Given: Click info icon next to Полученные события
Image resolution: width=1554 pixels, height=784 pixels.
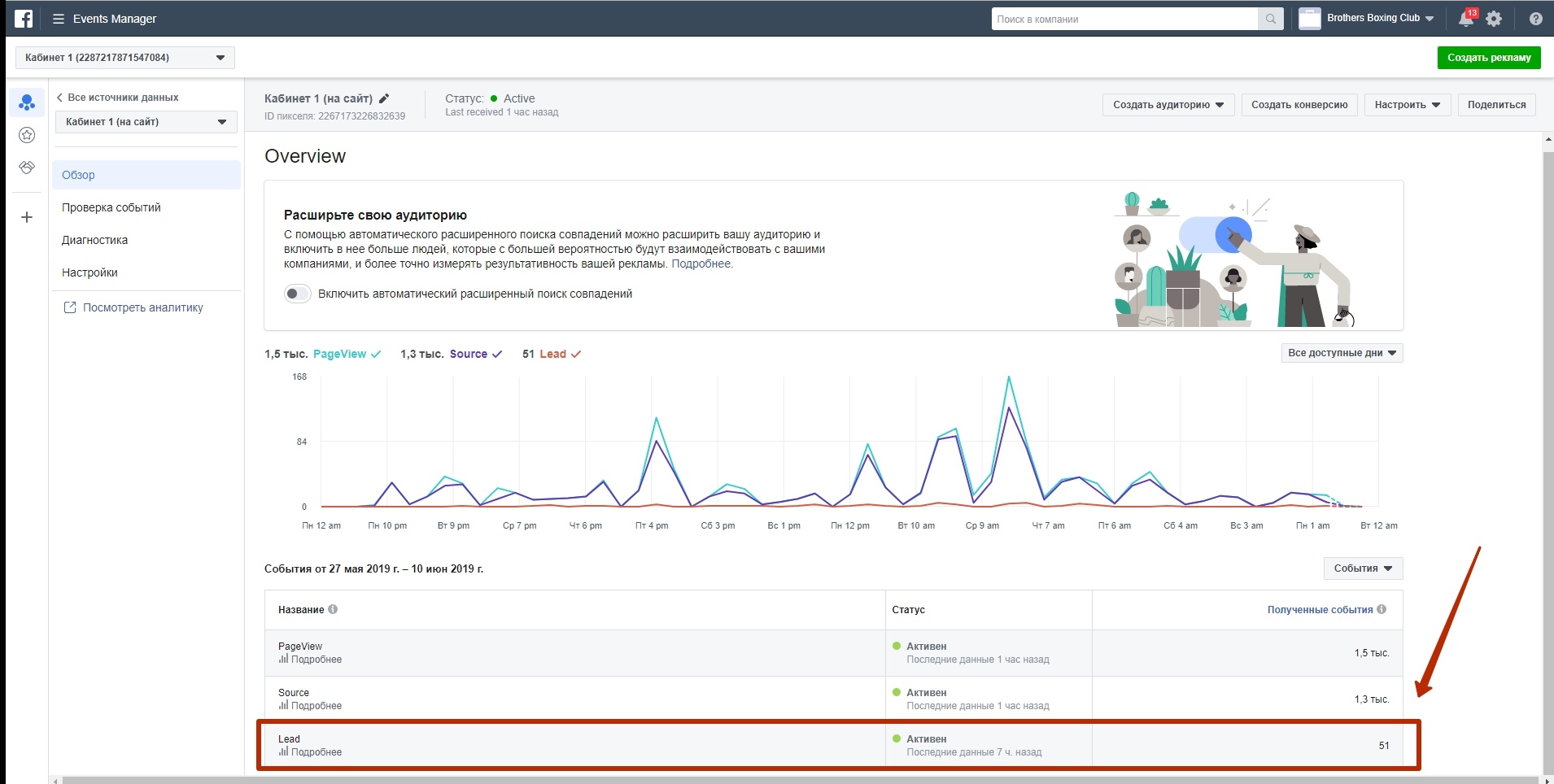Looking at the screenshot, I should (1382, 609).
